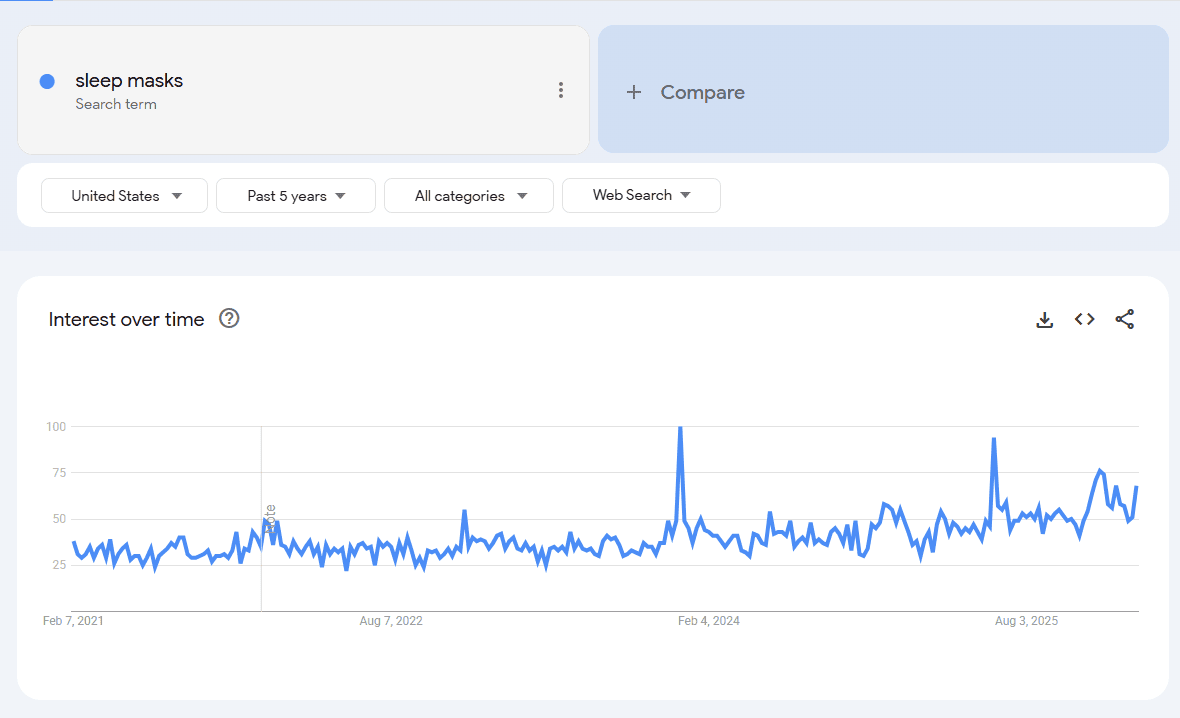The width and height of the screenshot is (1180, 718).
Task: Share the Interest over time chart
Action: (x=1124, y=319)
